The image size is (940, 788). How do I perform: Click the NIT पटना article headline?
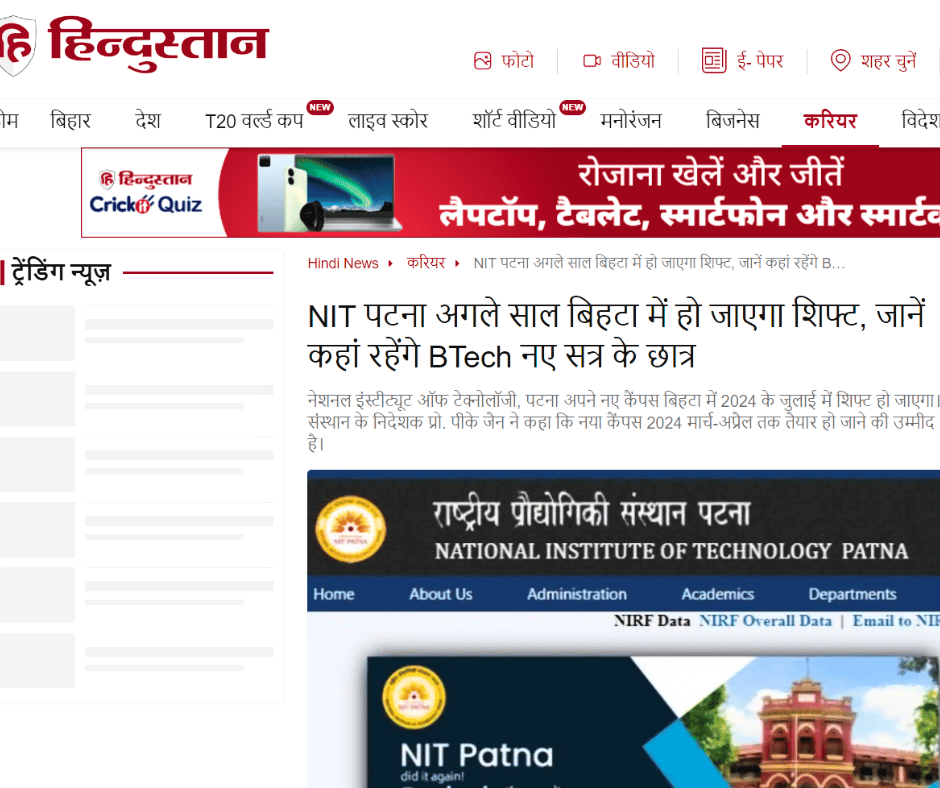point(617,336)
